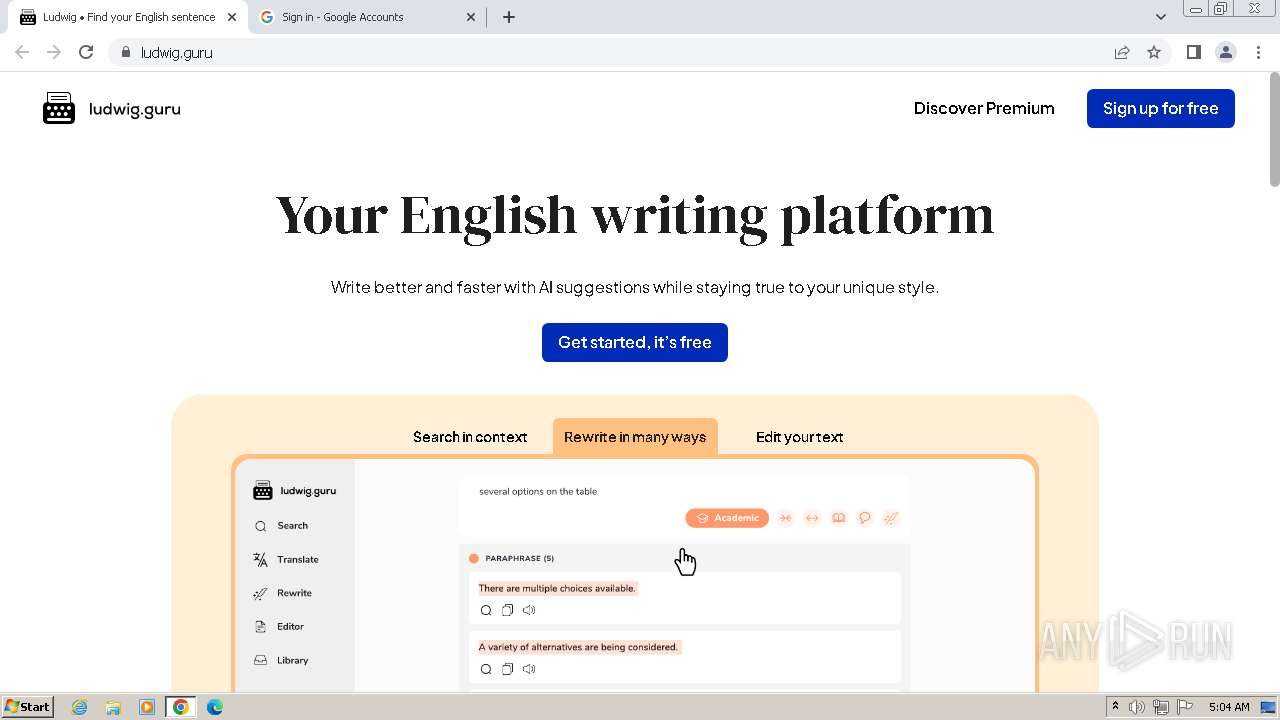1280x720 pixels.
Task: Click speaker icon under 'There are multiple choices available'
Action: (529, 610)
